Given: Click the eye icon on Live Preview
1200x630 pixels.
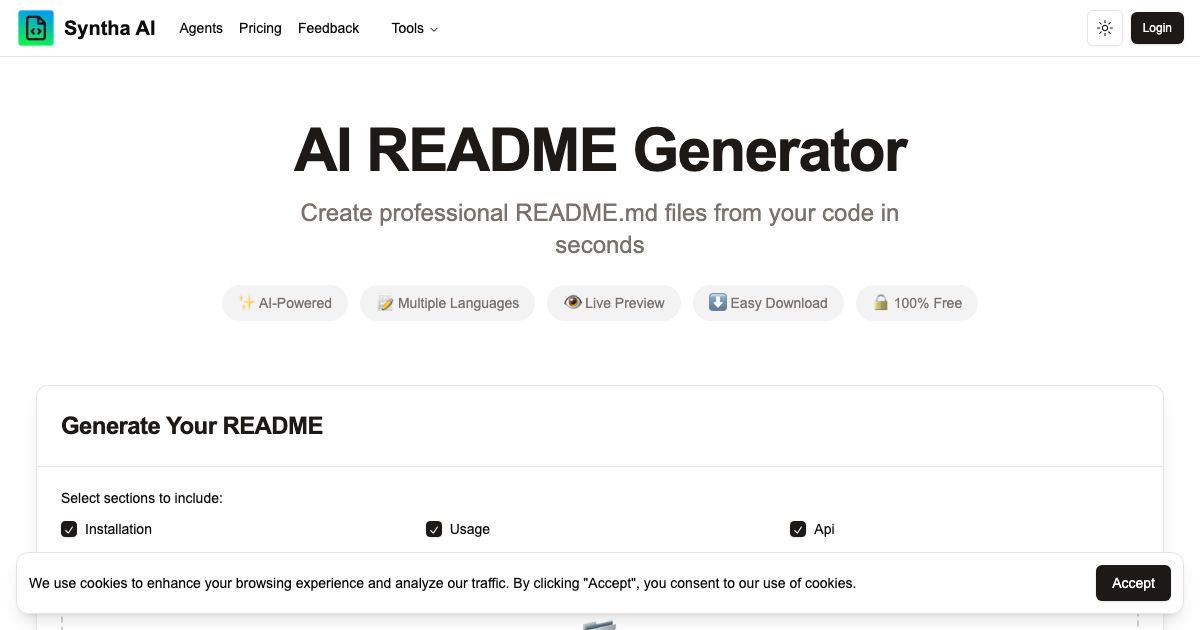Looking at the screenshot, I should click(572, 302).
